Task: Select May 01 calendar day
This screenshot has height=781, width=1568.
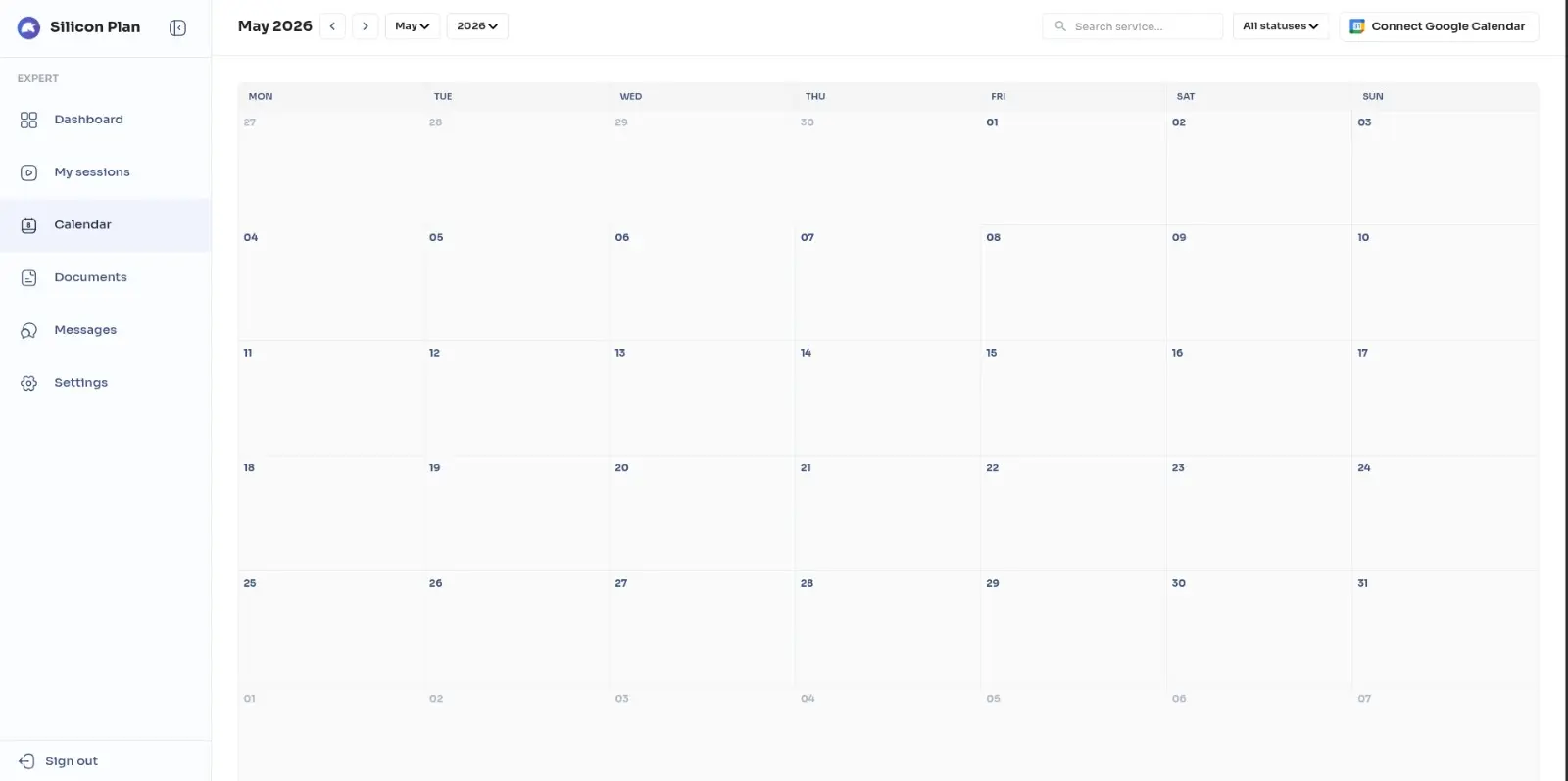Action: coord(1073,168)
